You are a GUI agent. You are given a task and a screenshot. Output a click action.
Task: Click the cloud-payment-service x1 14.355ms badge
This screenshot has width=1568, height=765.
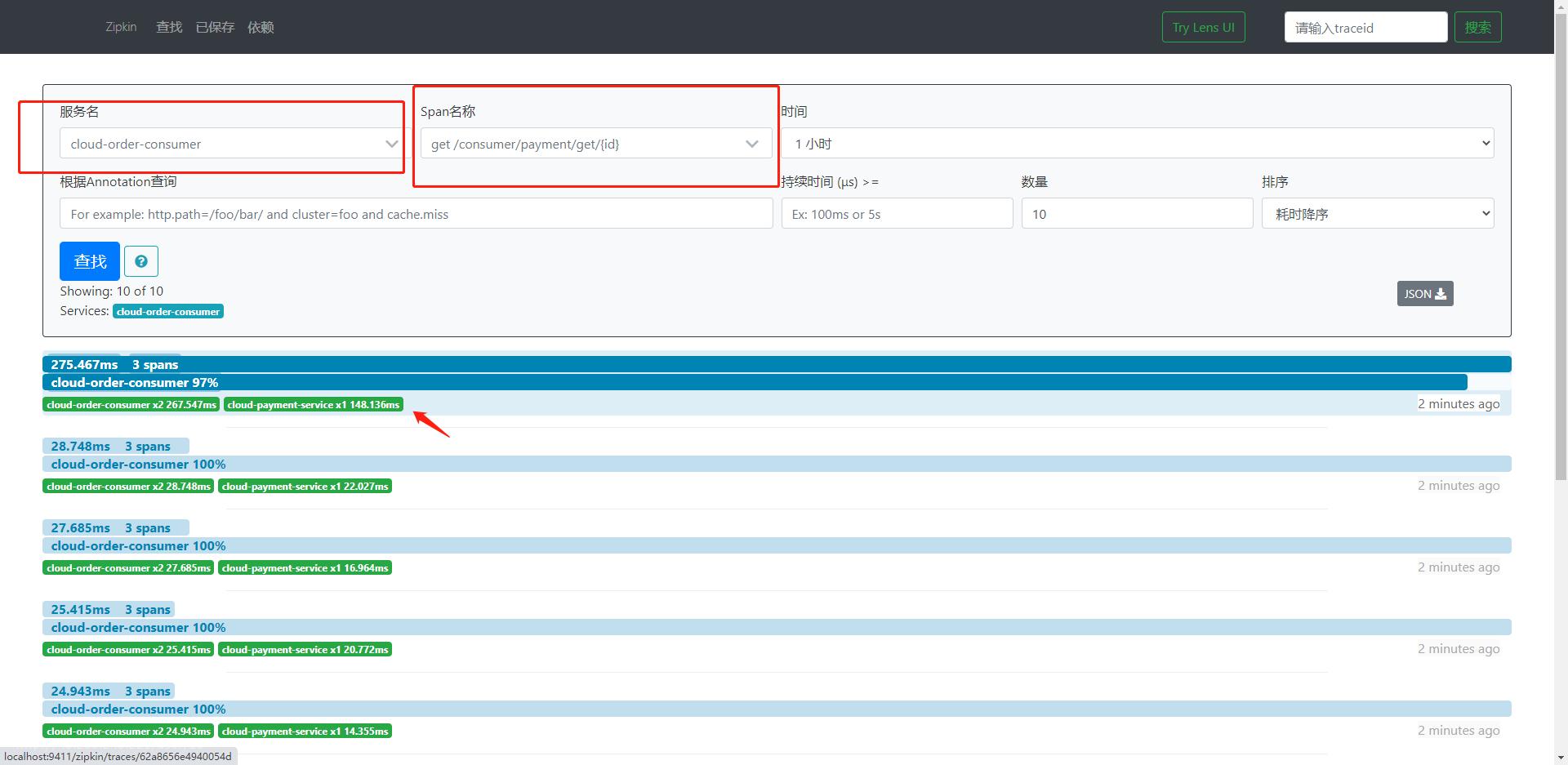(x=305, y=731)
